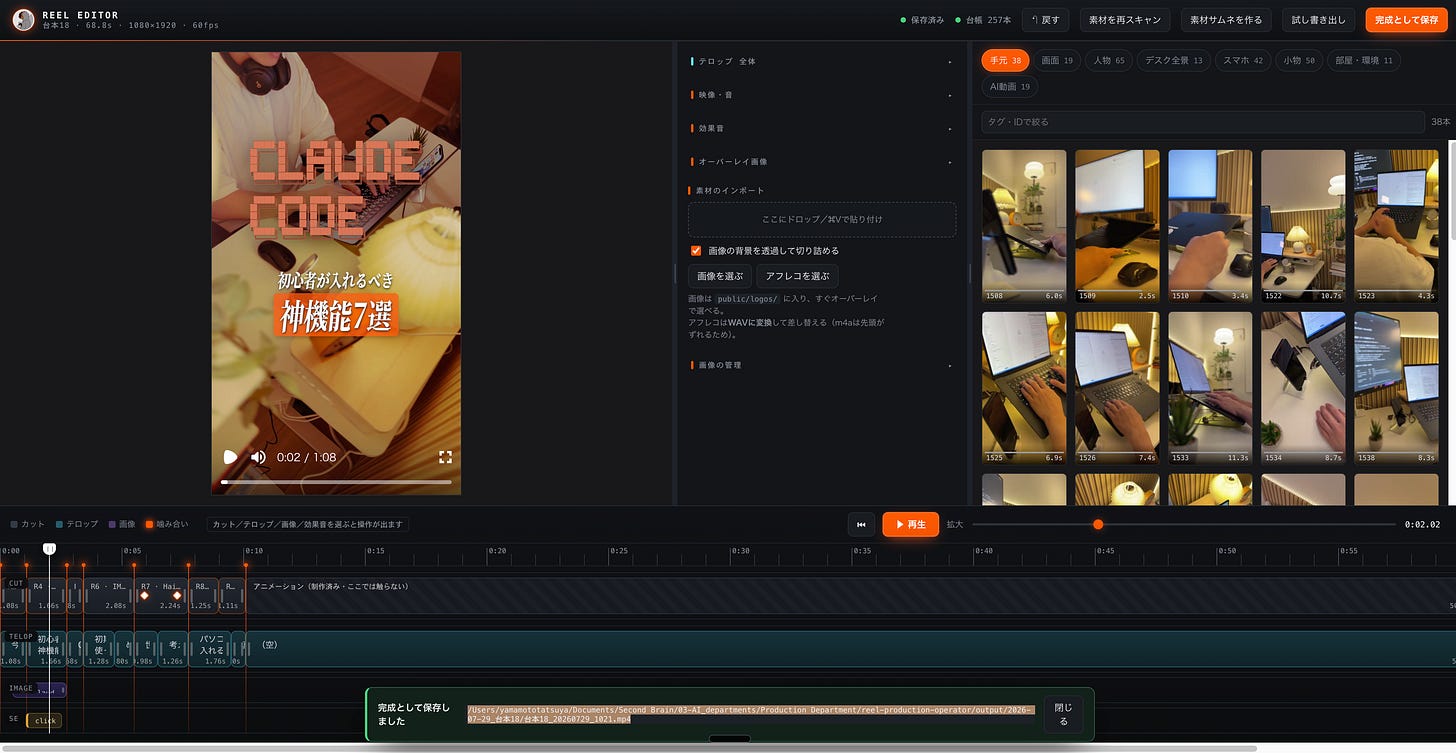The image size is (1456, 753).
Task: Click the video progress bar in the preview
Action: [336, 482]
